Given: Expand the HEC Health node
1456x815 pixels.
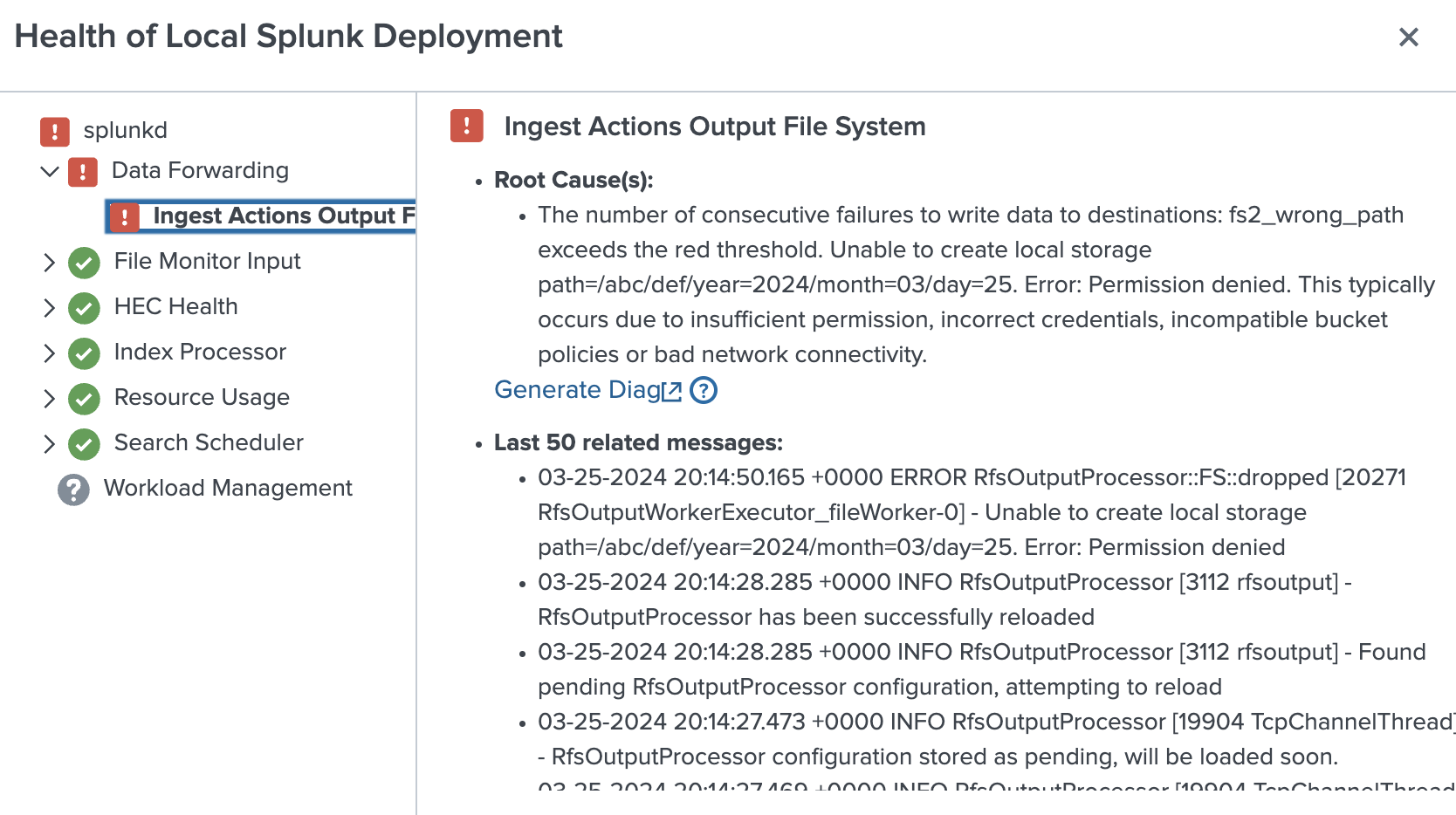Looking at the screenshot, I should 50,308.
